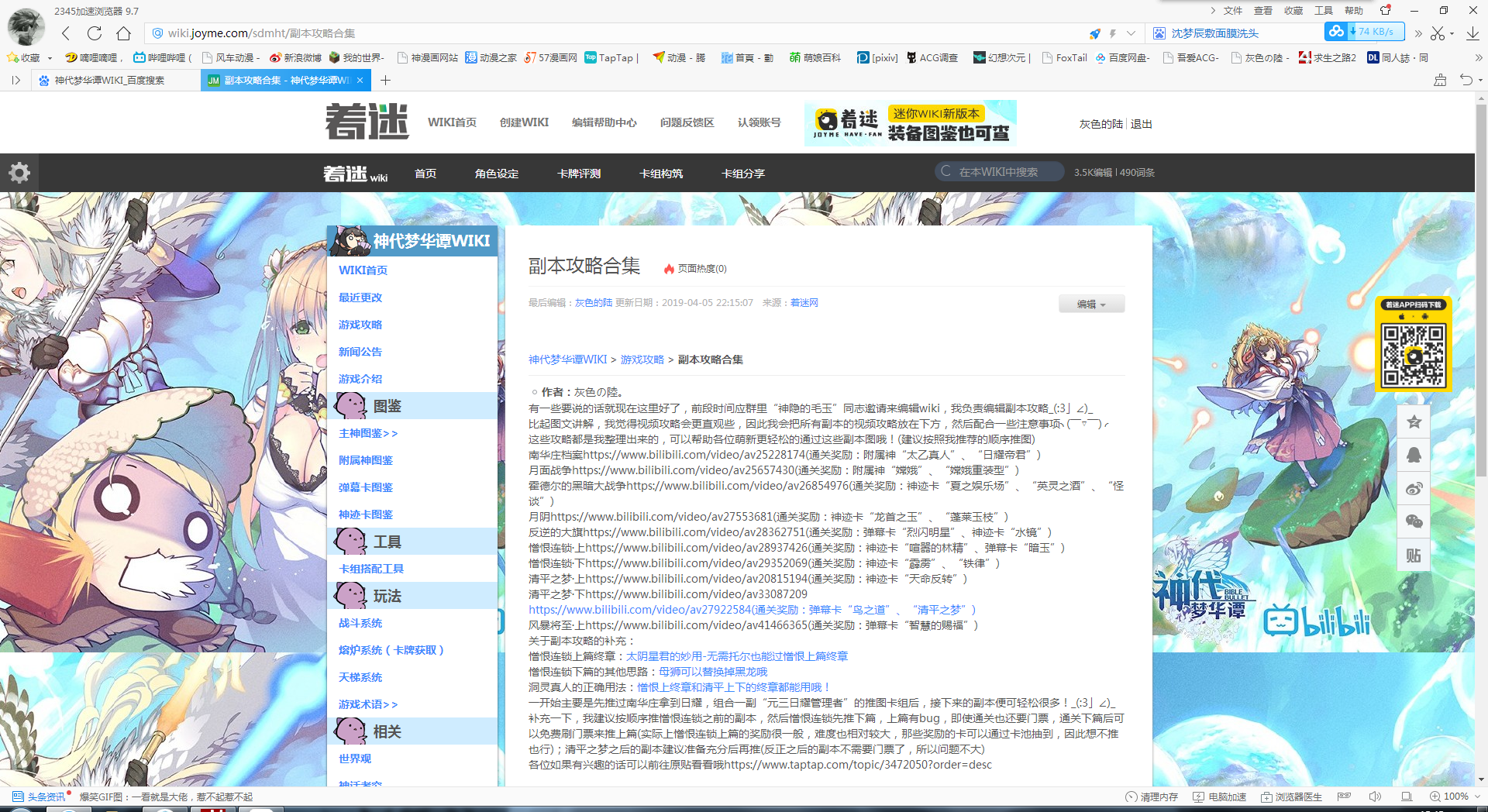Open the 工具 menu
Viewport: 1488px width, 812px height.
coord(1324,10)
